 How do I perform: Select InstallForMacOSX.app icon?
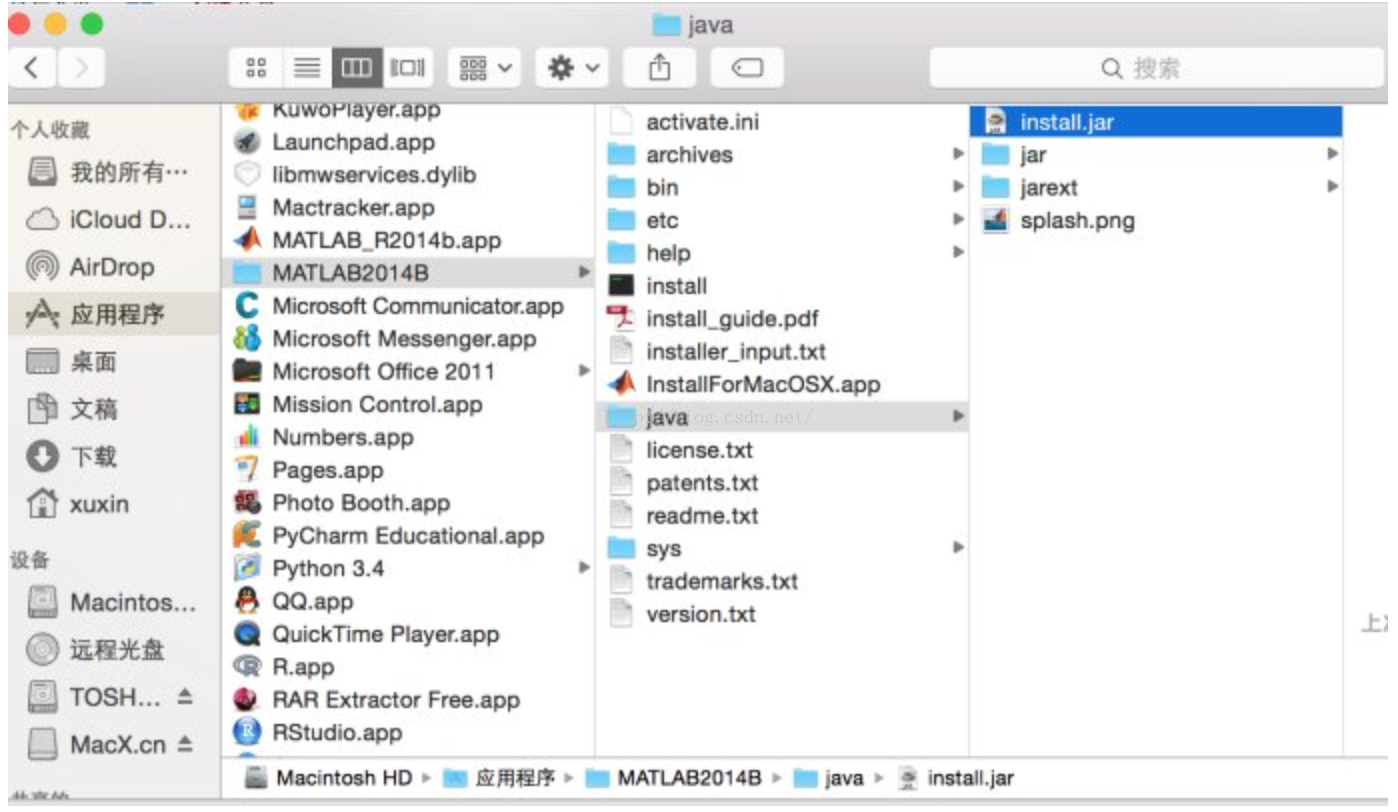tap(621, 384)
